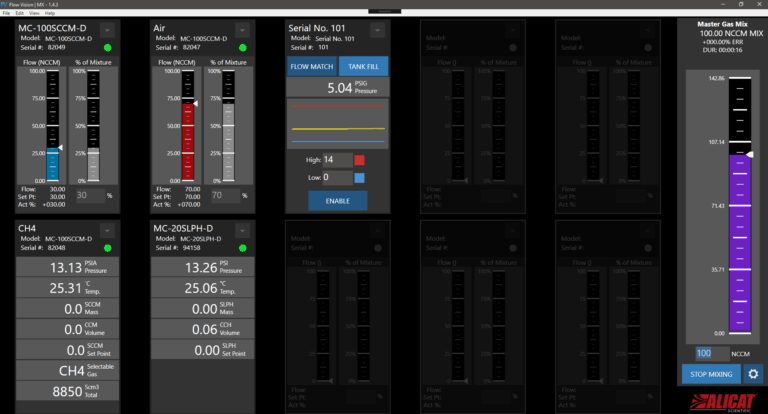Click the High pressure limit field showing 14
Viewport: 768px width, 414px height.
[337, 160]
